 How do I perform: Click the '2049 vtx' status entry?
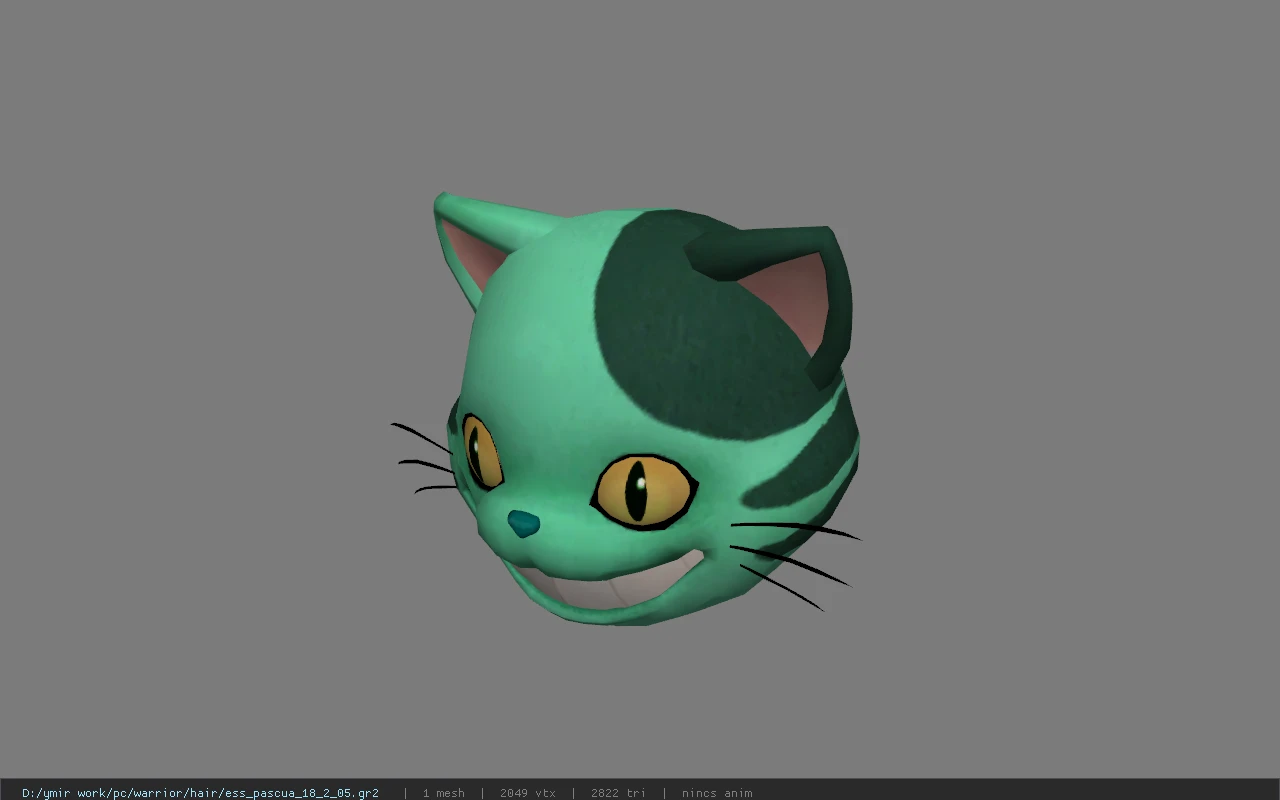point(528,793)
